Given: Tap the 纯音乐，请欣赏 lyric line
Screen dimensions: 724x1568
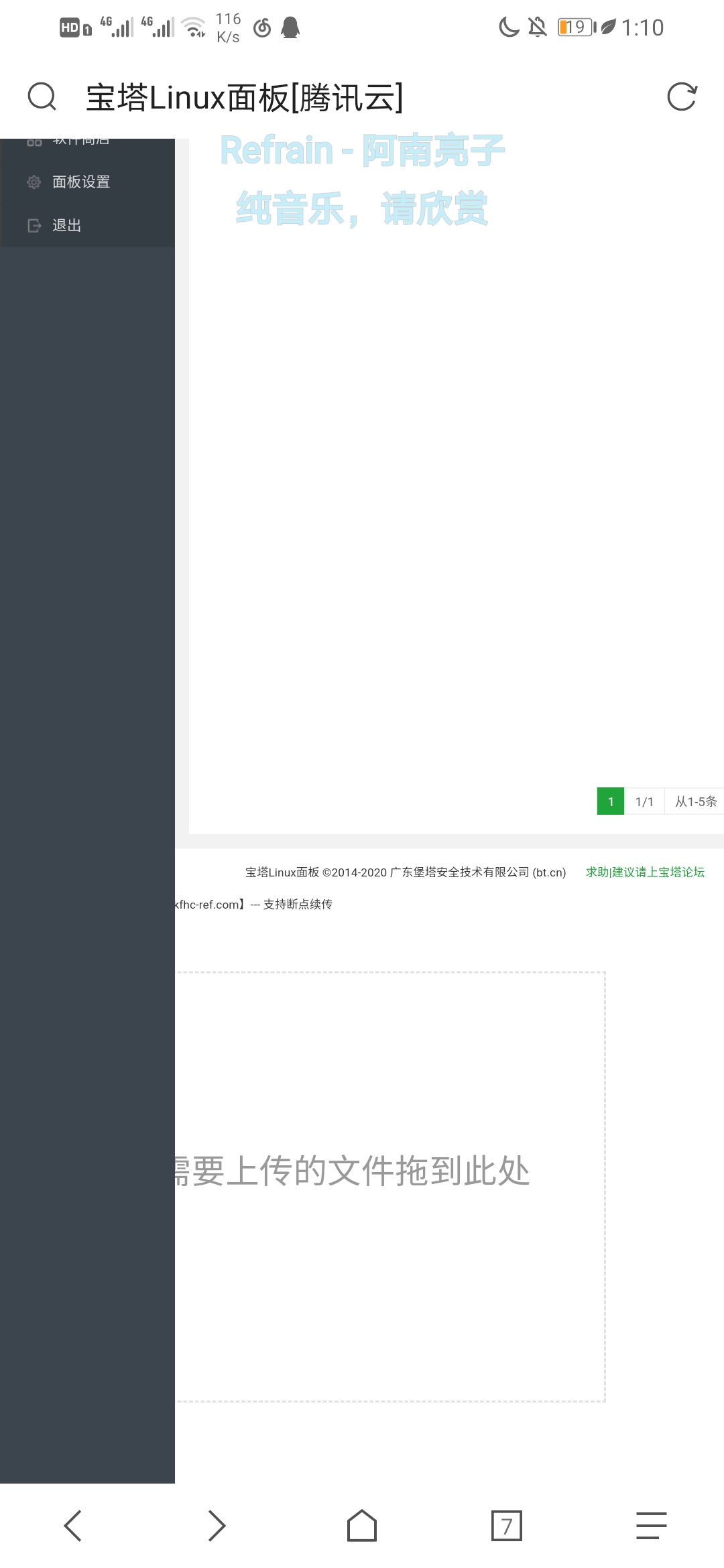Looking at the screenshot, I should 362,208.
